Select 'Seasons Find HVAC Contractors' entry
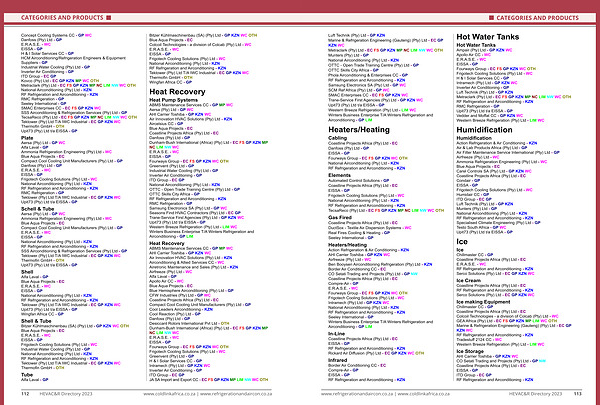The width and height of the screenshot is (600, 405). [x=187, y=213]
